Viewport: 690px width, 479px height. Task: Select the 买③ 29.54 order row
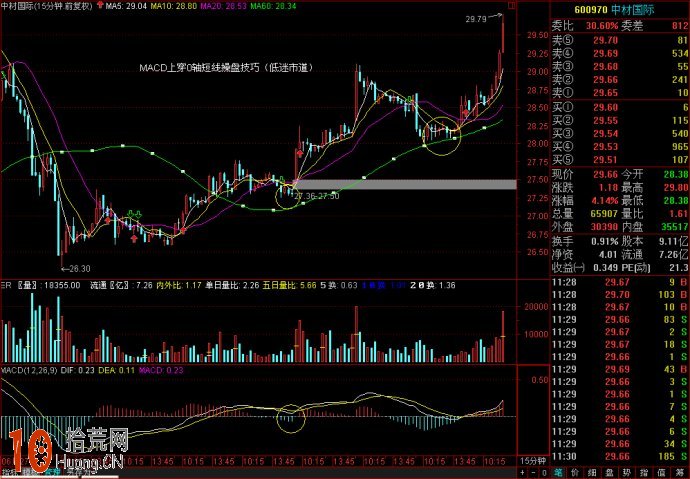(x=620, y=134)
